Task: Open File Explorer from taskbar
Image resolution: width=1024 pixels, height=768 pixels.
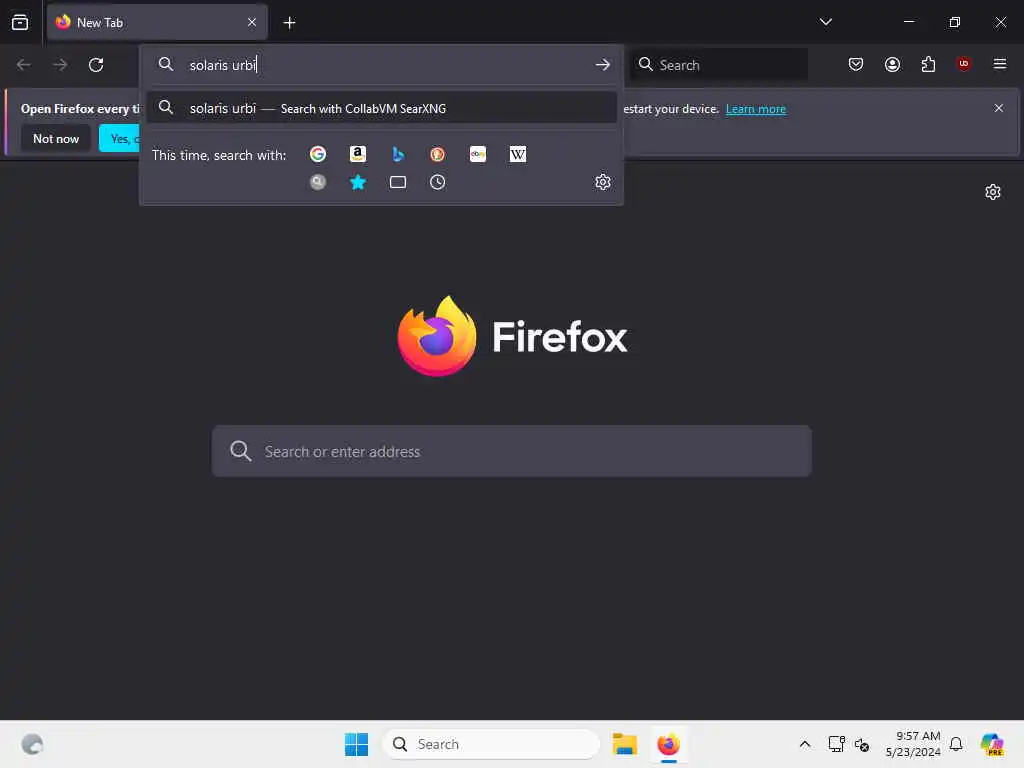Action: pyautogui.click(x=624, y=744)
